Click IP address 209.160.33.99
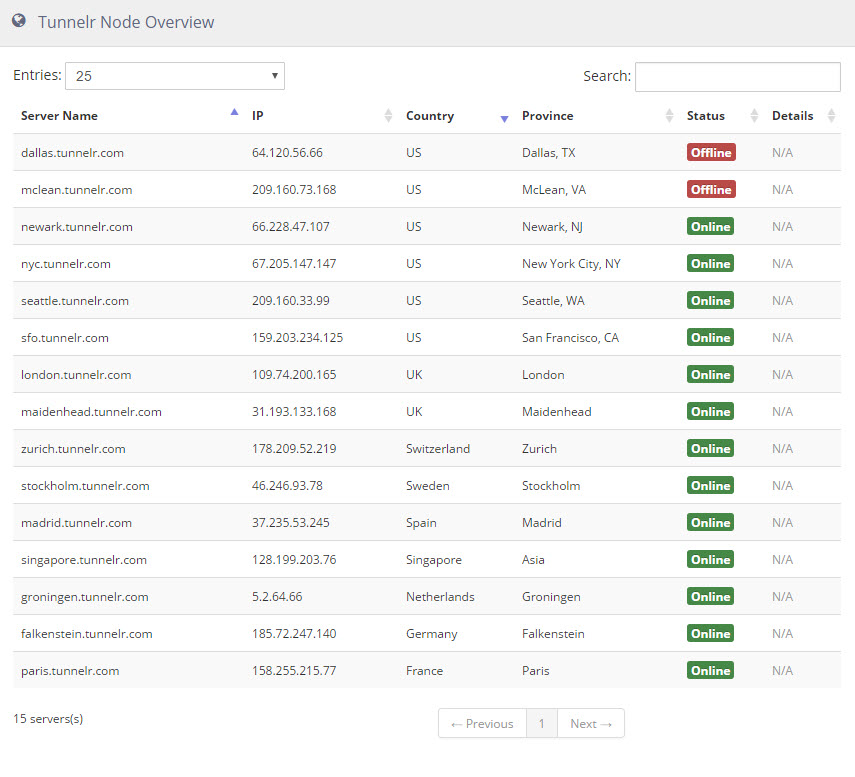 291,301
